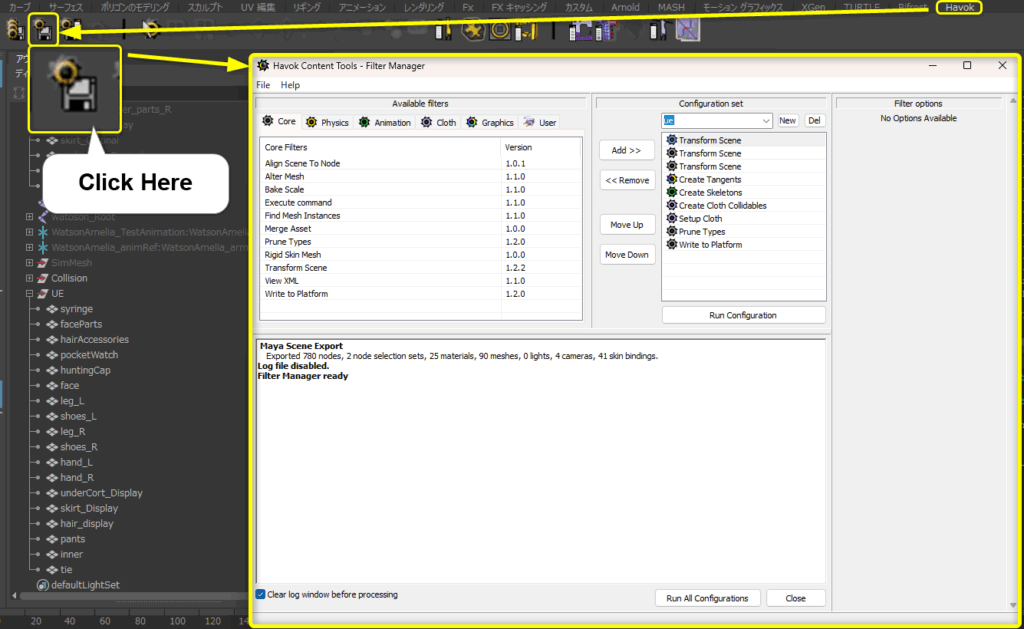Expand the SimMesh node in outliner
Image resolution: width=1024 pixels, height=629 pixels.
29,263
